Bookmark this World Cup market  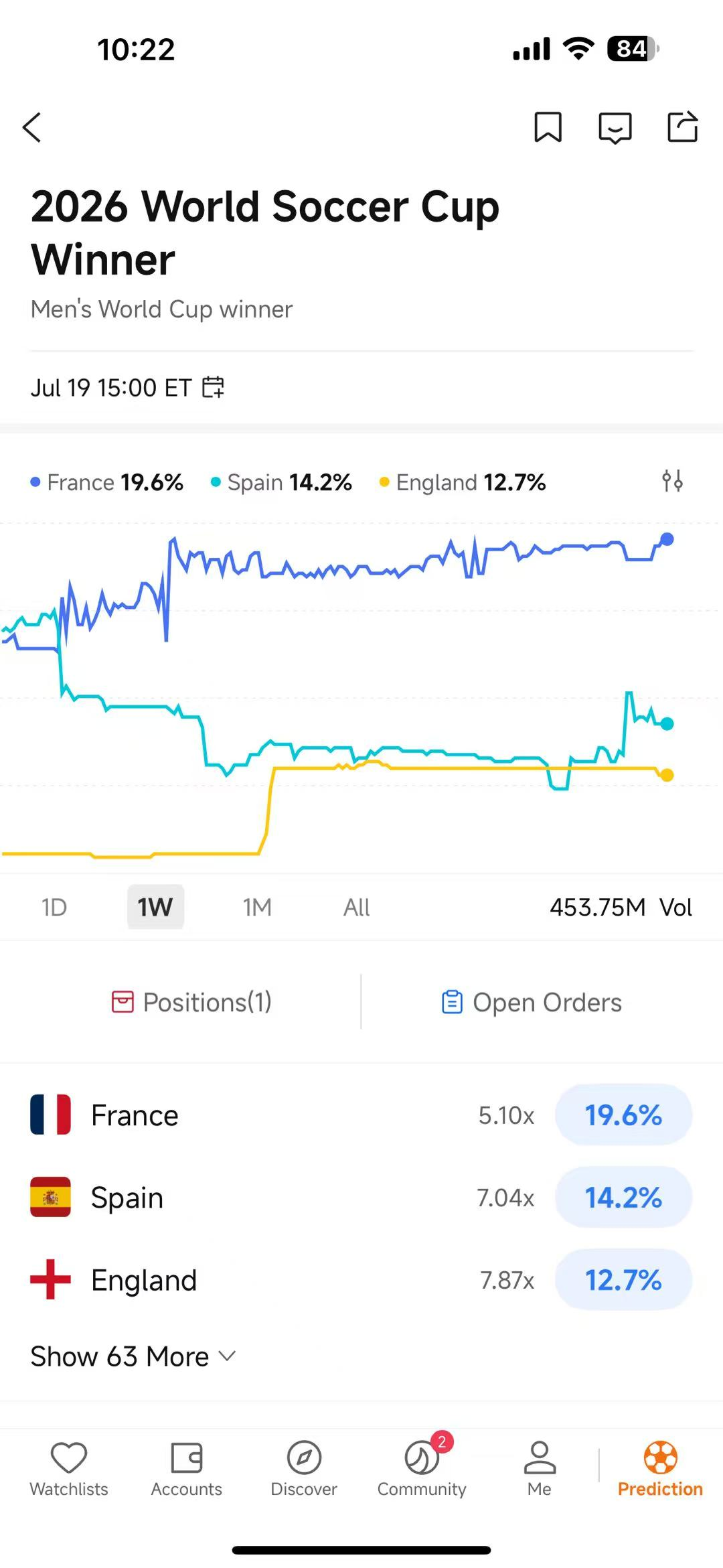click(548, 127)
